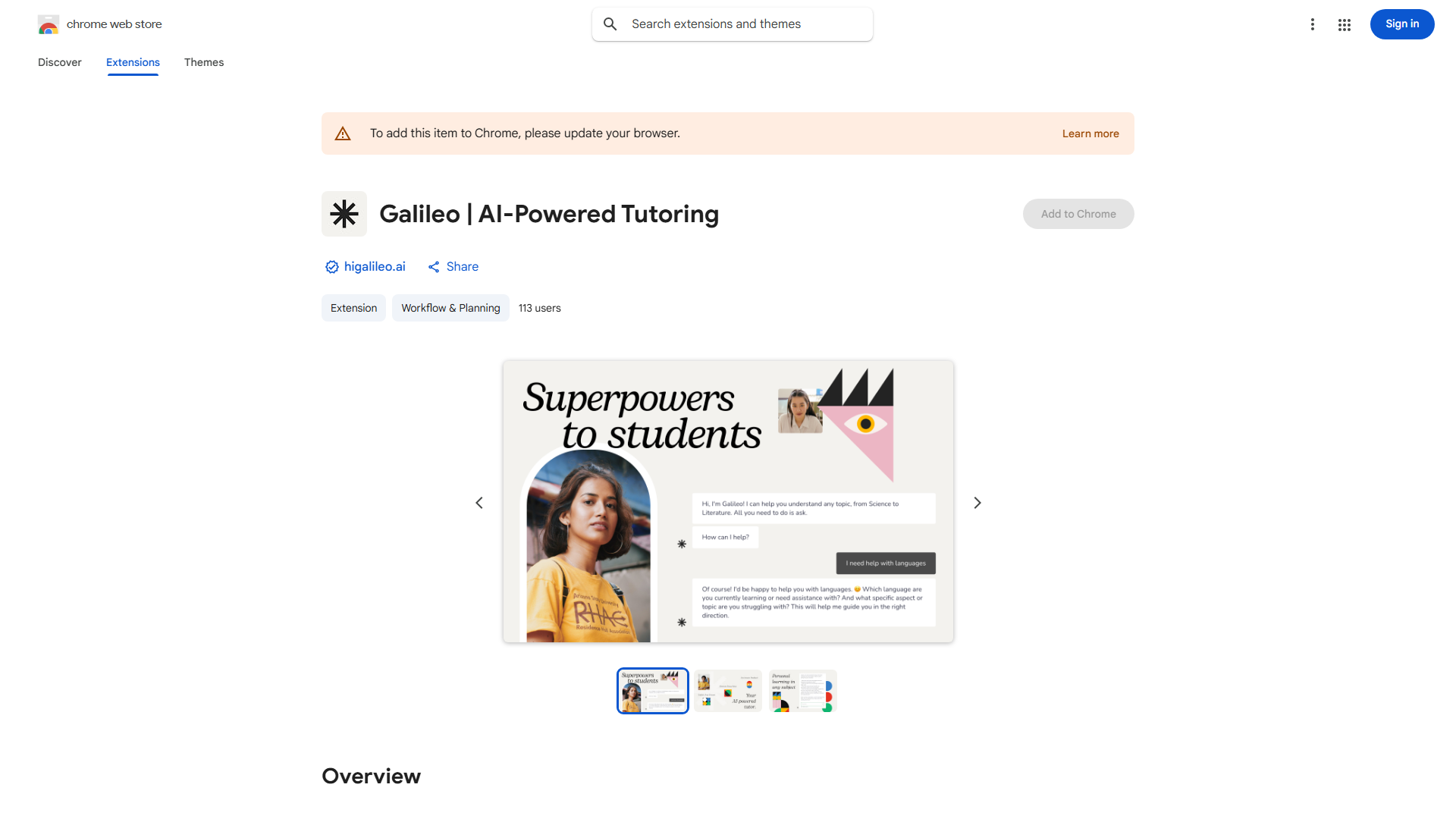Screen dimensions: 1456x819
Task: Switch to the Themes tab
Action: [204, 62]
